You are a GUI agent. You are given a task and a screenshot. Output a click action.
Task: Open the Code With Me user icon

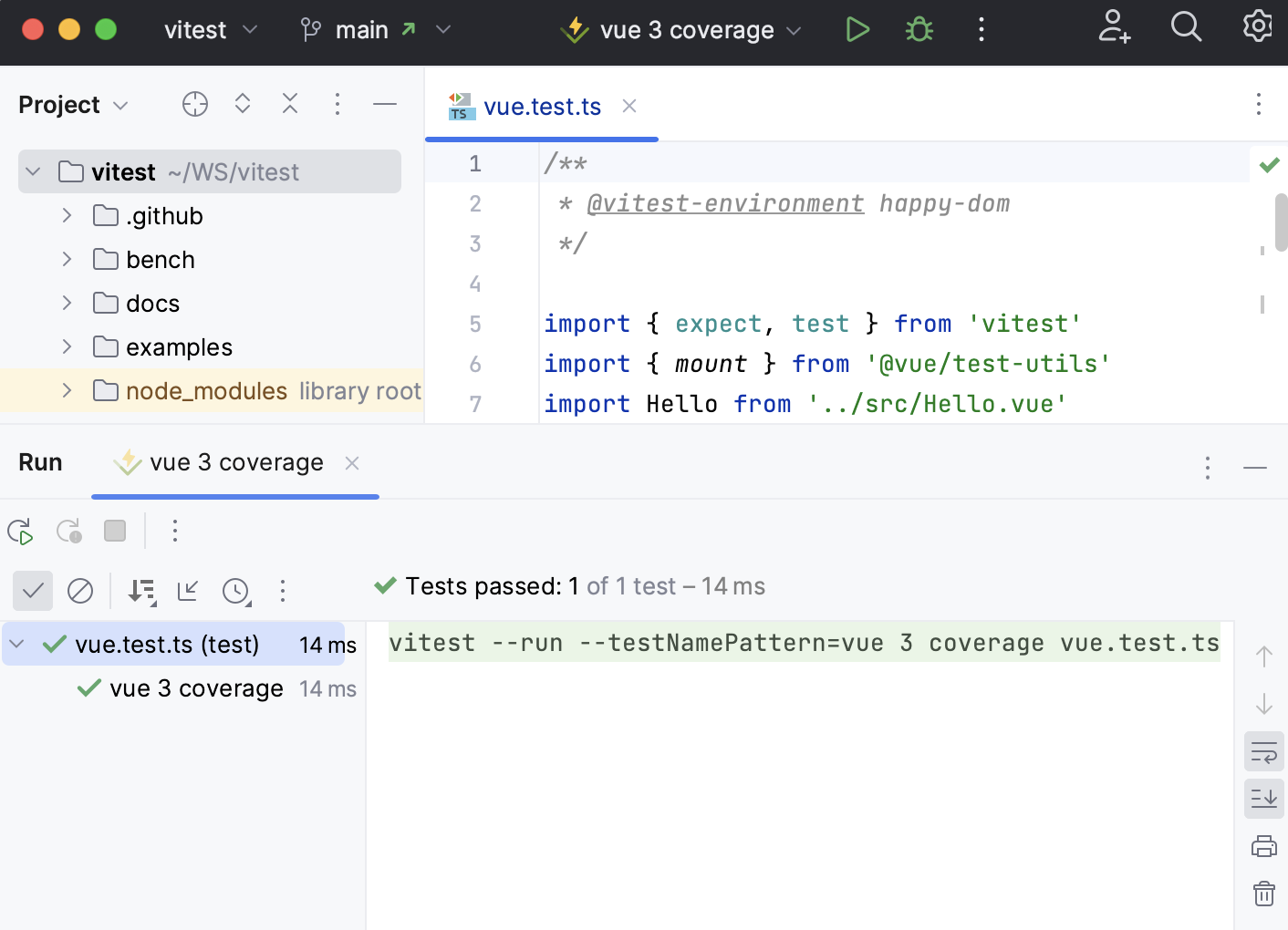click(1114, 27)
